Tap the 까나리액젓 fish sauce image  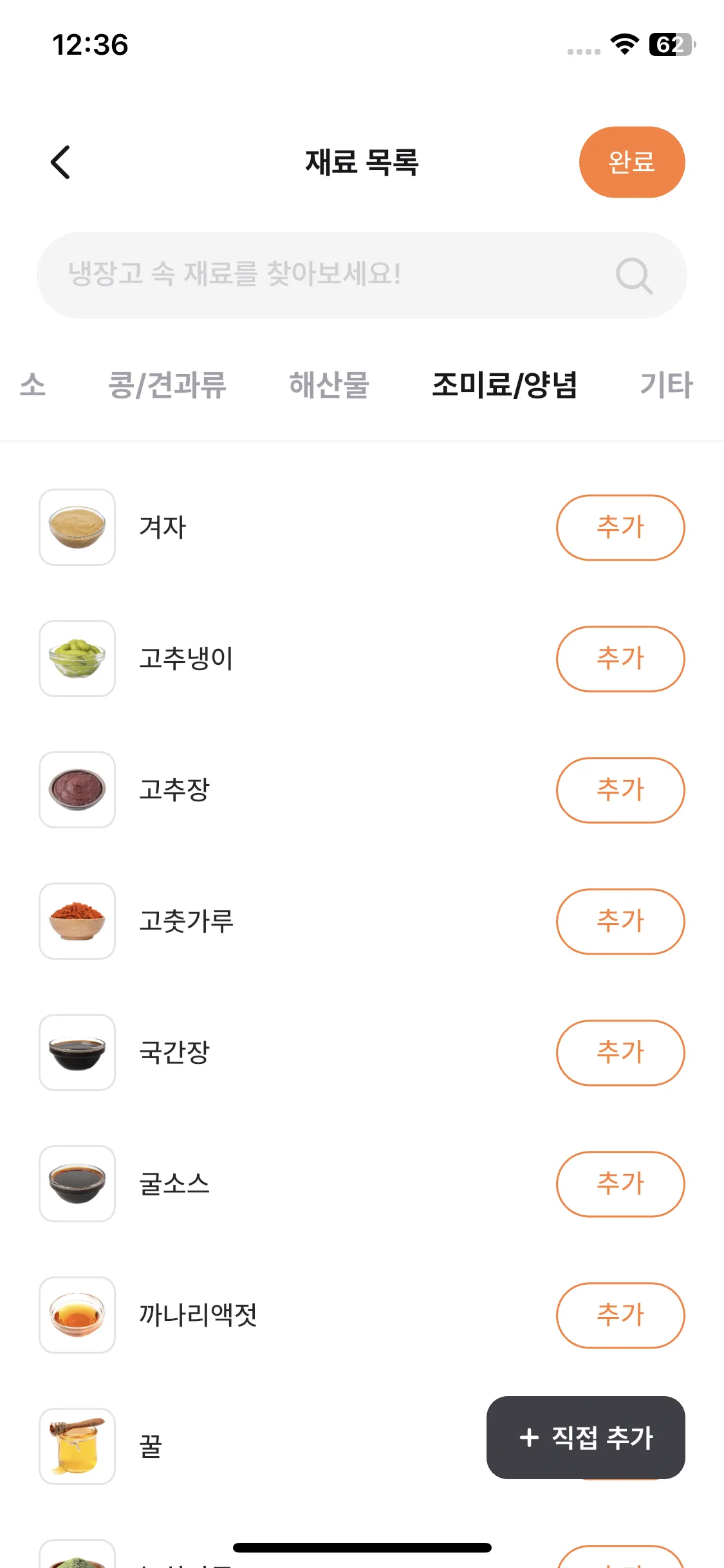click(x=77, y=1315)
